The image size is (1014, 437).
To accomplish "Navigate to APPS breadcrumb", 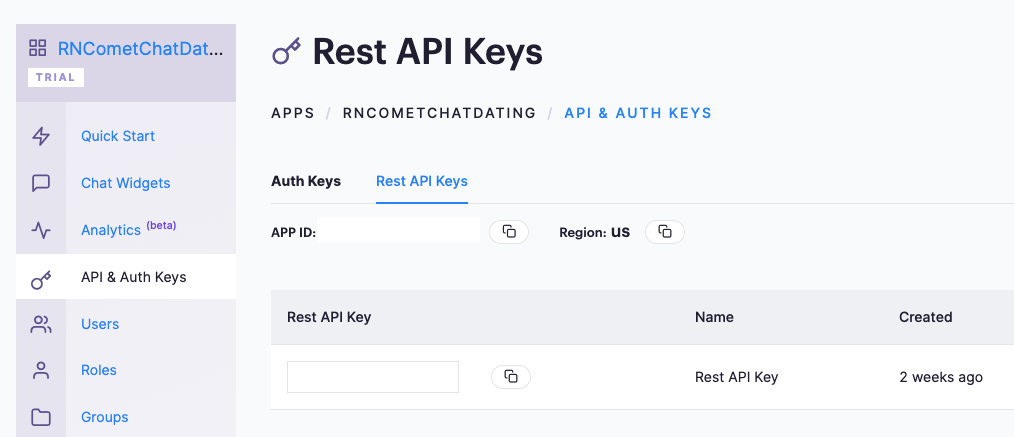I will point(293,113).
